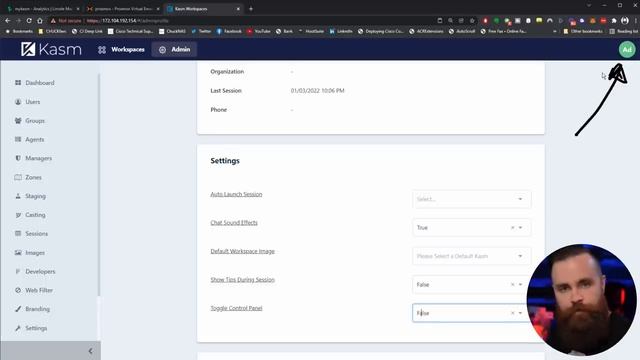
Task: Open the Users sidebar icon
Action: tap(18, 102)
